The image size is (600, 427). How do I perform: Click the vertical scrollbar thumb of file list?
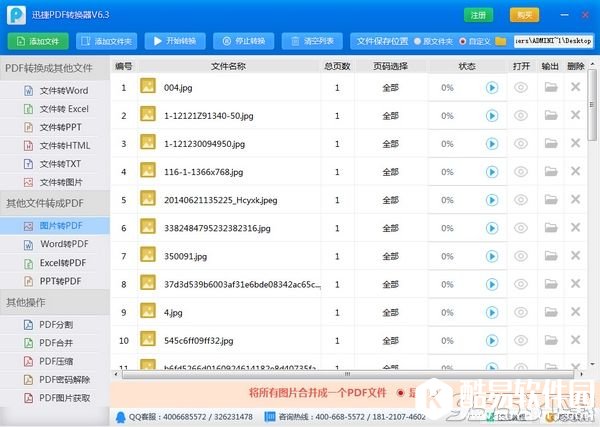click(592, 105)
